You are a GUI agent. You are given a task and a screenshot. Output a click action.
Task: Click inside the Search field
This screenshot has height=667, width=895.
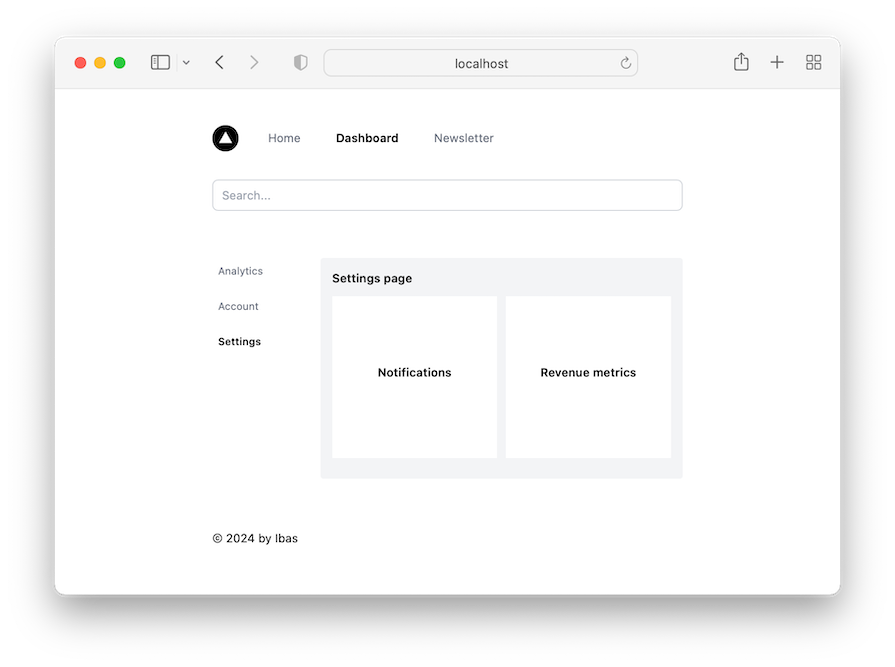447,195
